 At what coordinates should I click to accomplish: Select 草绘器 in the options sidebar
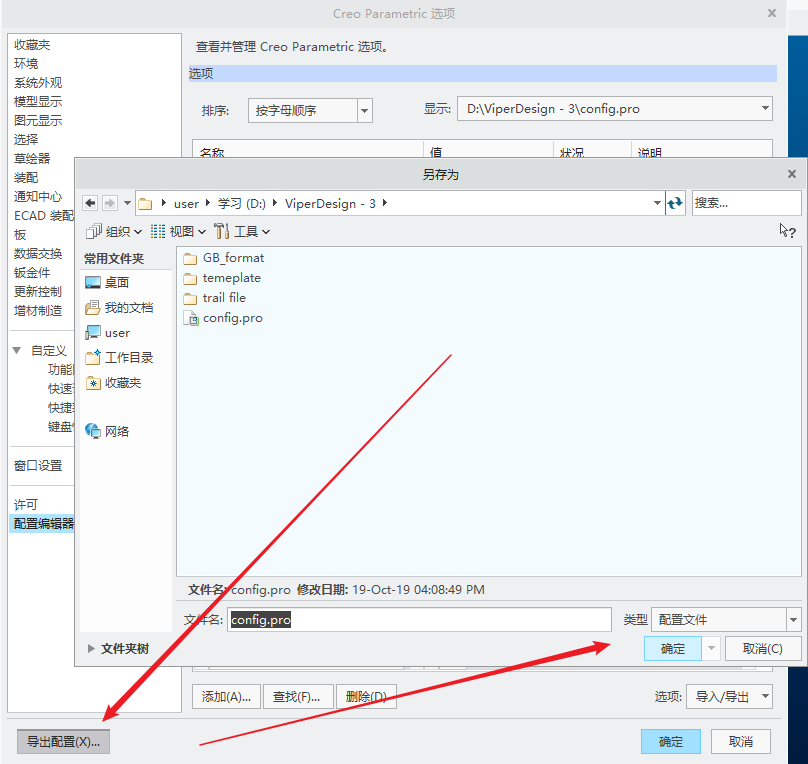coord(32,158)
